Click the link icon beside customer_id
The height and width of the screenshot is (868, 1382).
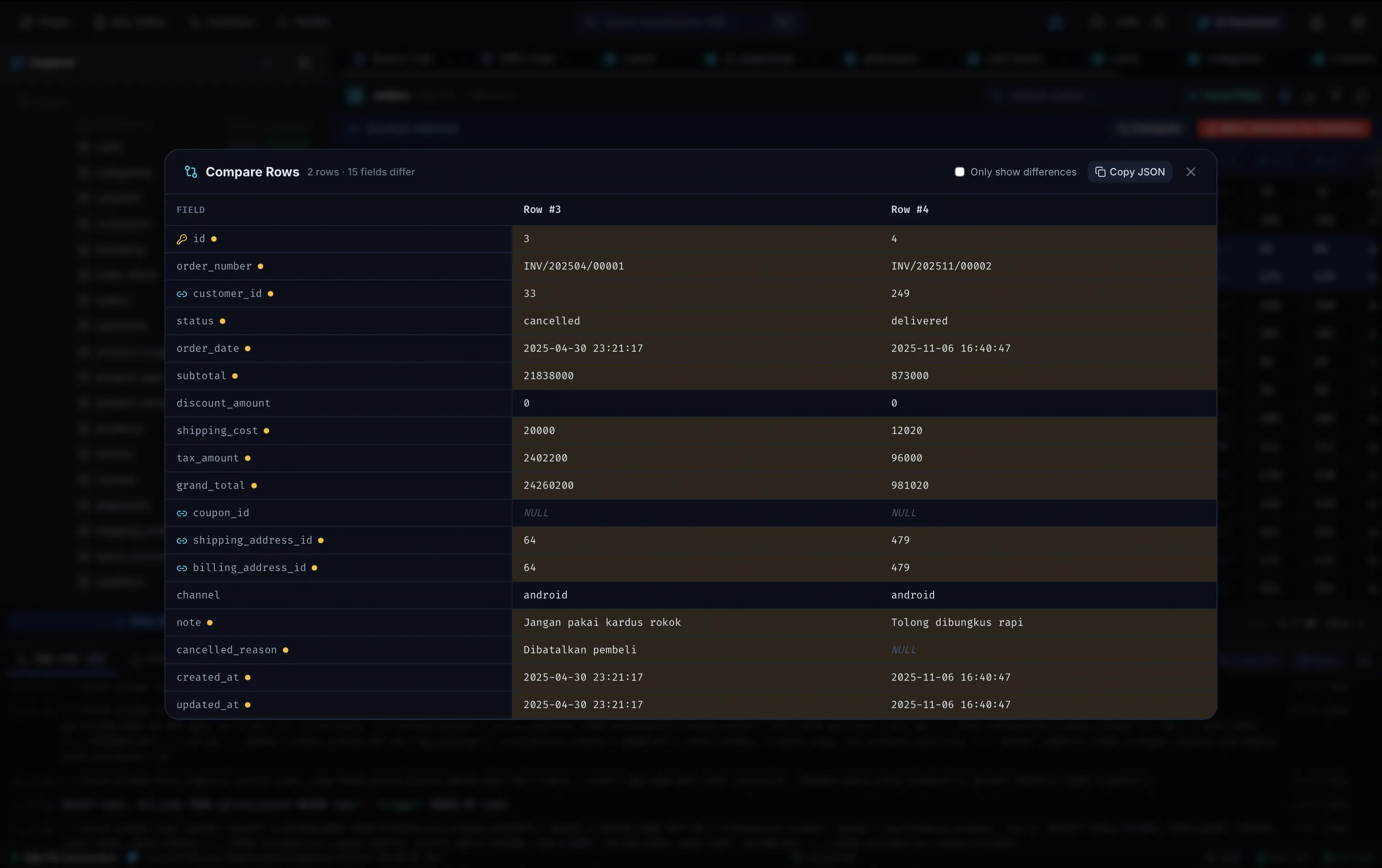[182, 294]
